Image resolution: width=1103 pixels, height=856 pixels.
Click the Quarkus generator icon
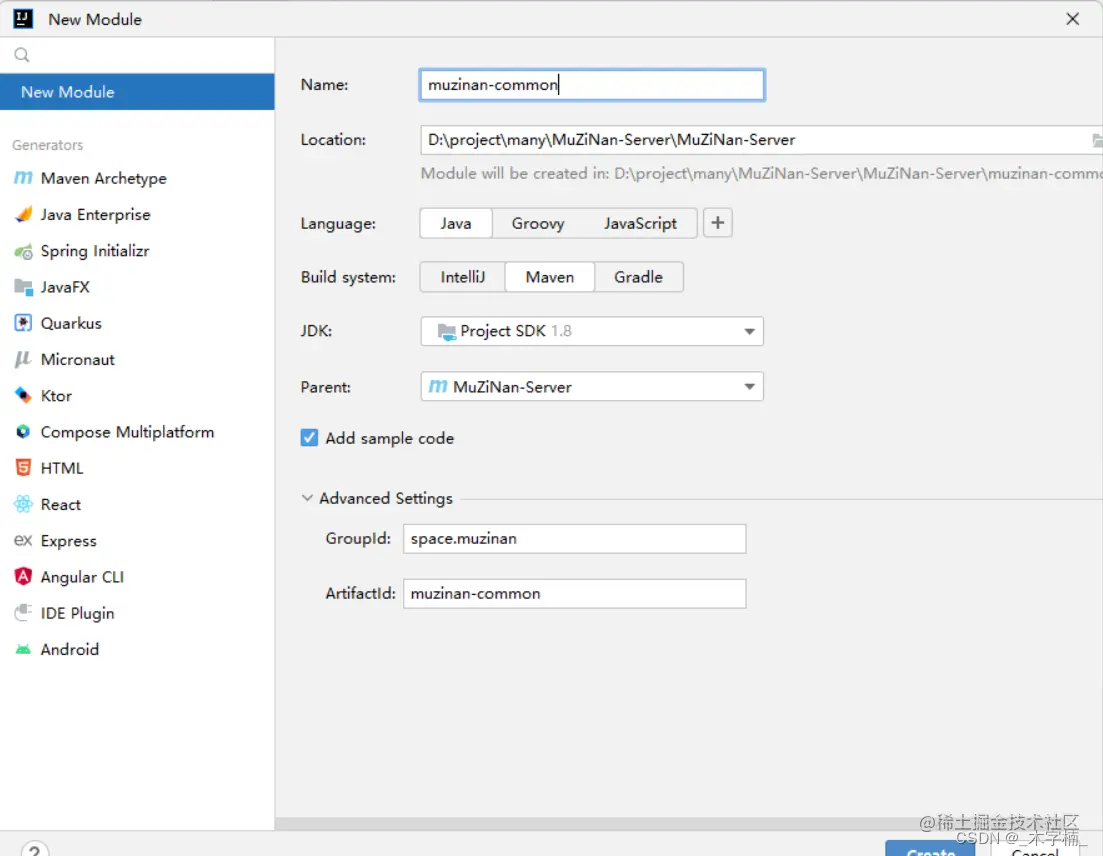(23, 323)
